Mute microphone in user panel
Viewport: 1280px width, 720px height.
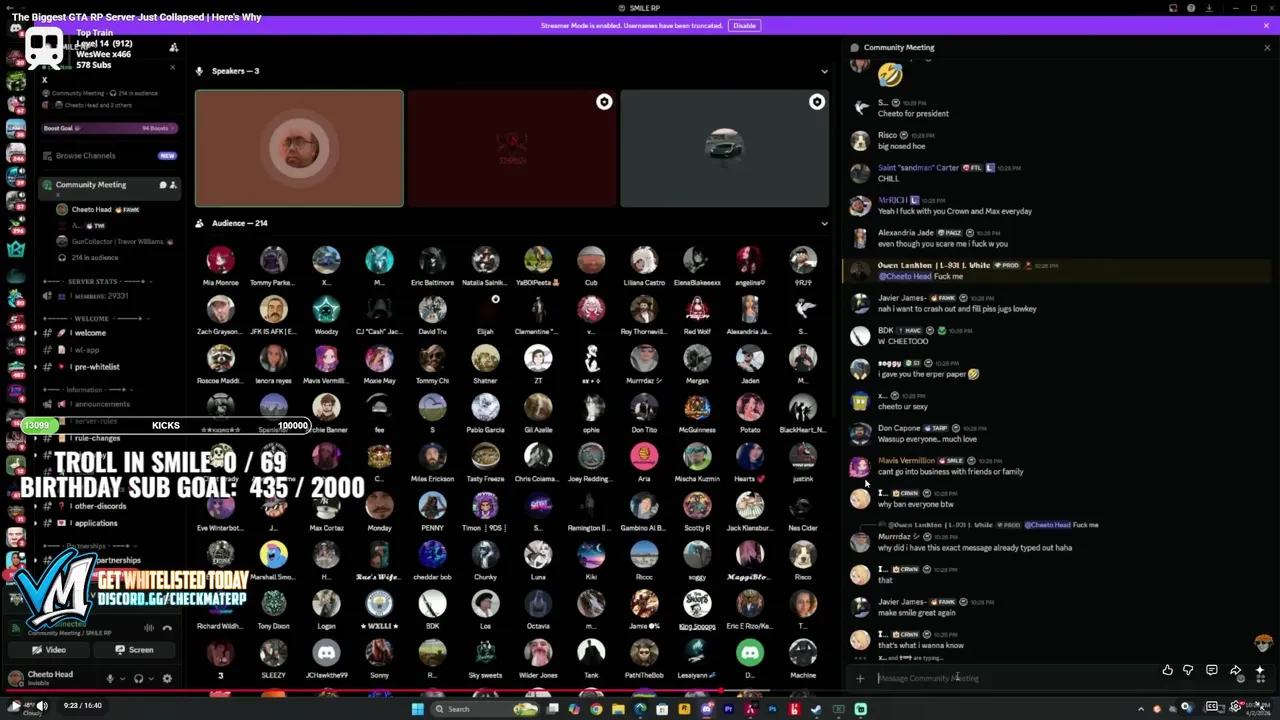(110, 678)
